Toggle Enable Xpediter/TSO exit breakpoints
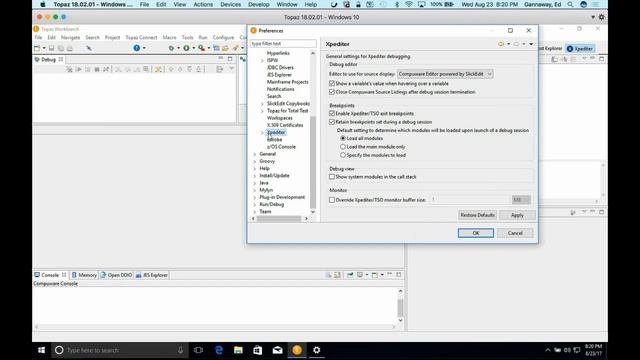640x360 pixels. point(332,113)
